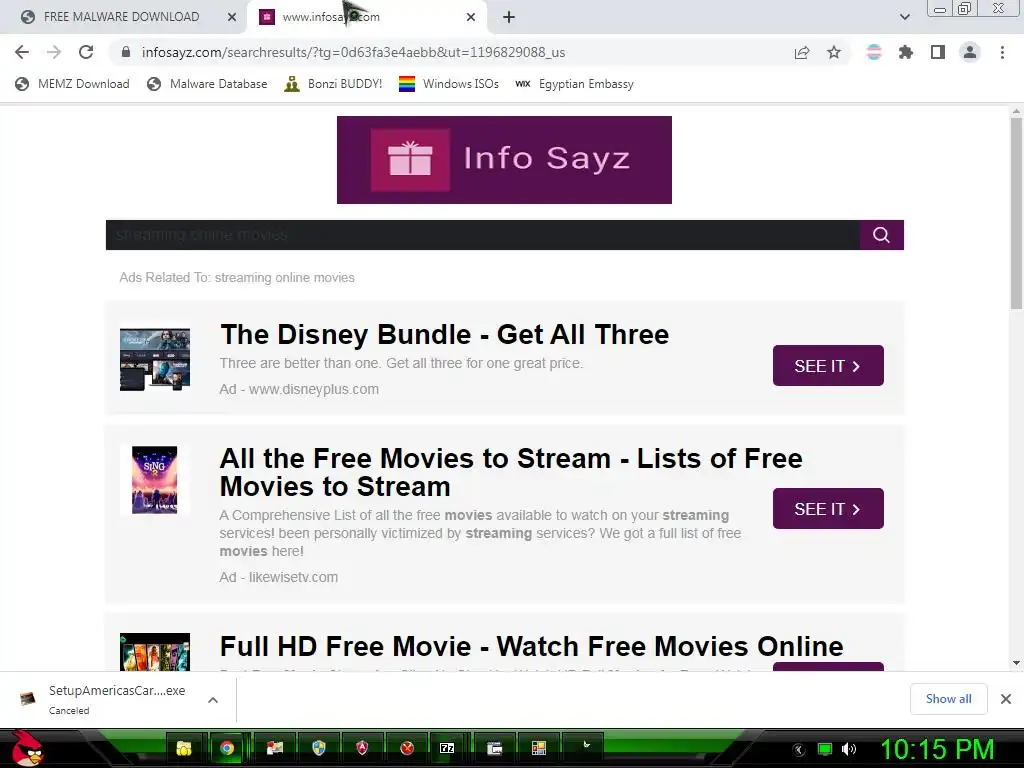Open the red X circle taskbar icon
This screenshot has height=768, width=1024.
(406, 748)
